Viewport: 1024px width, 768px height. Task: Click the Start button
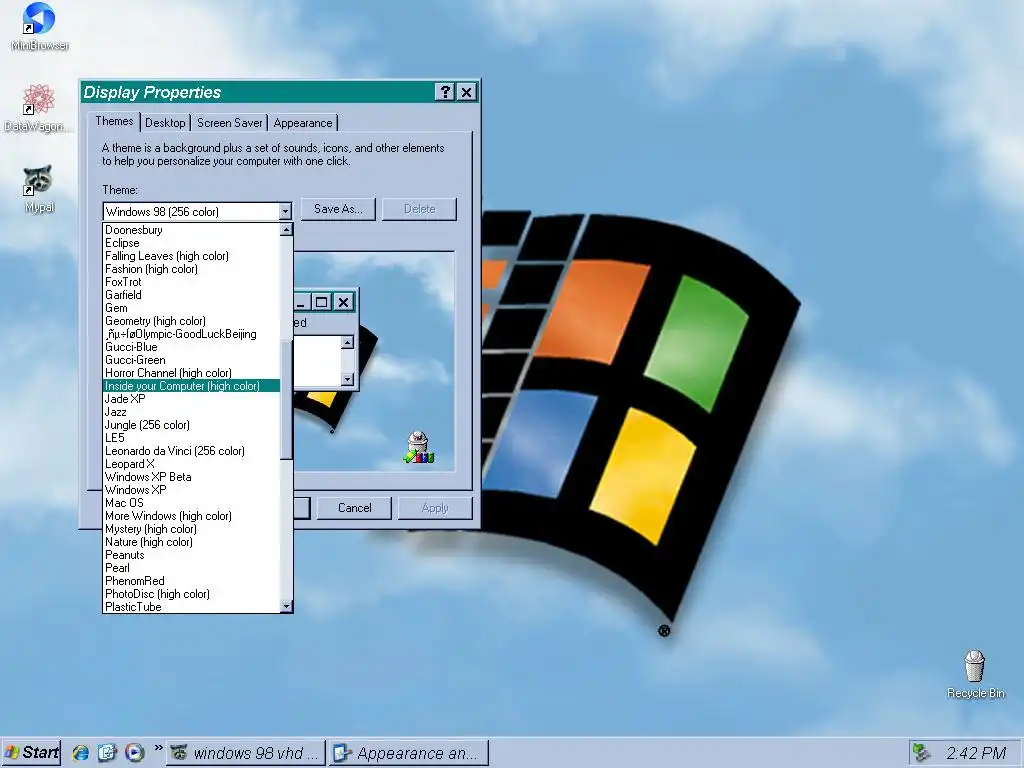point(31,752)
